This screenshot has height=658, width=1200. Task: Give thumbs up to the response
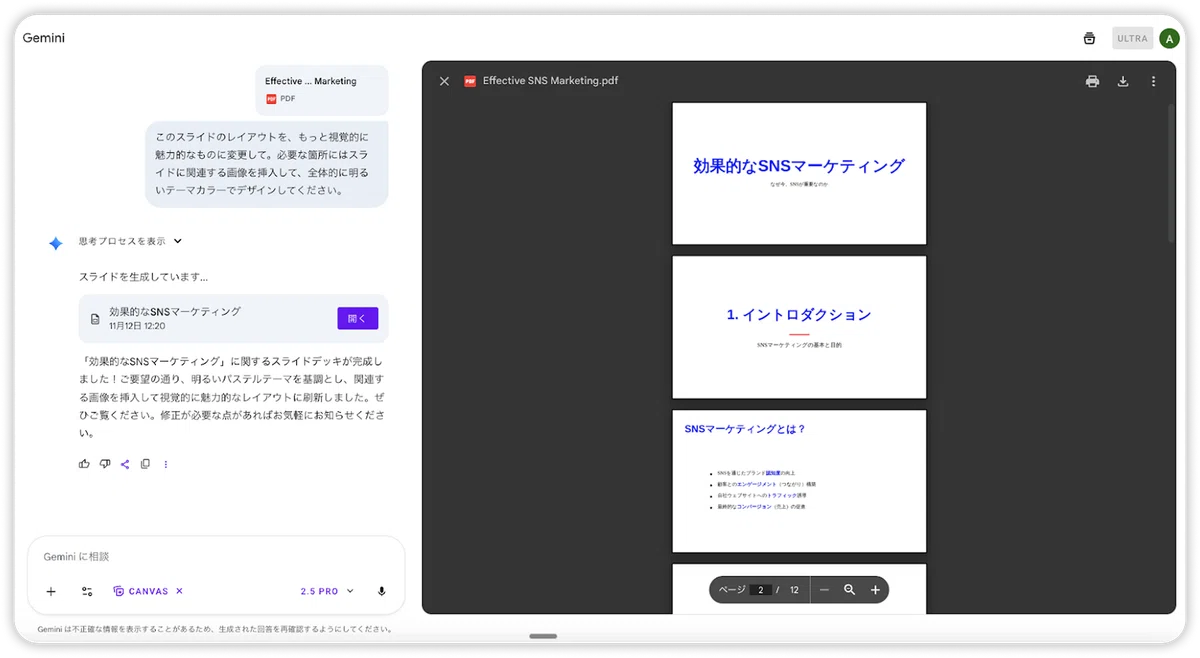pos(84,464)
